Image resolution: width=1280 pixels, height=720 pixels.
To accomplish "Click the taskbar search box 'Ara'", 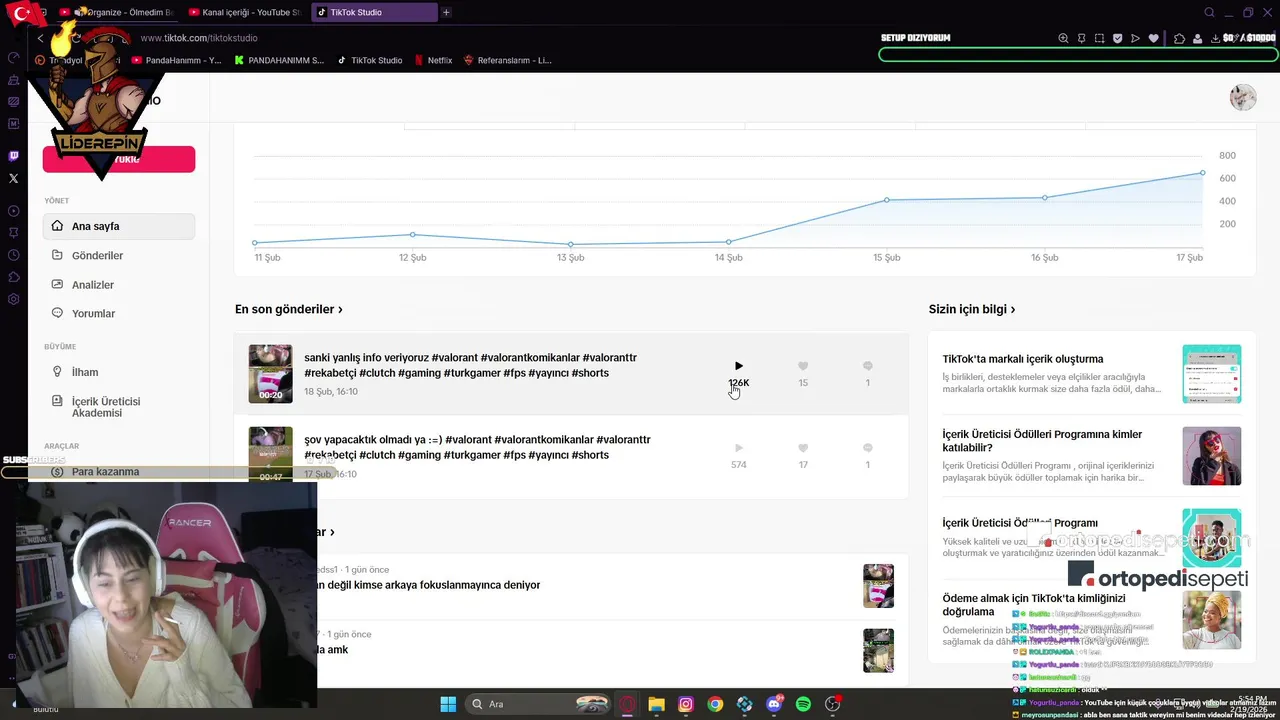I will 540,704.
